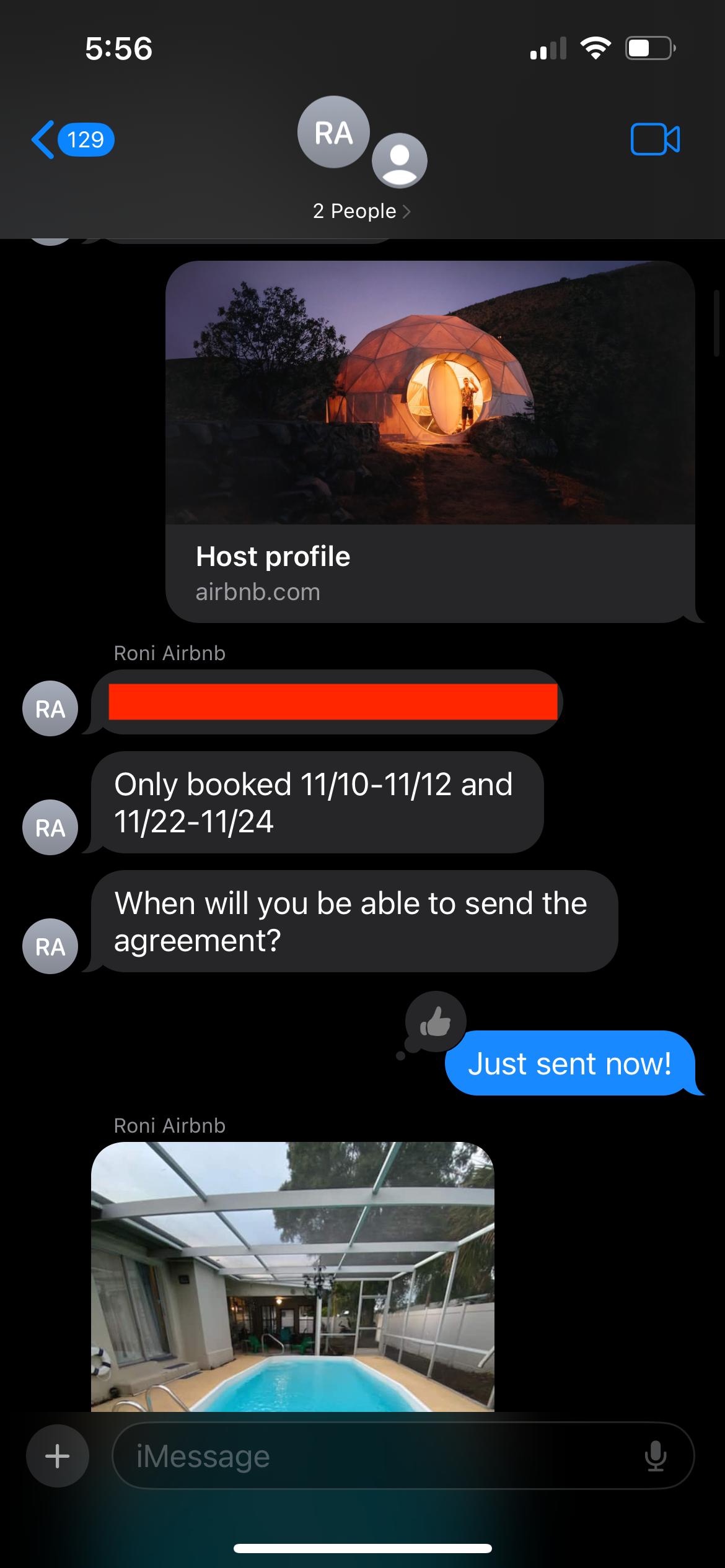Open the pool enclosure photo
The image size is (725, 1568).
[292, 1277]
